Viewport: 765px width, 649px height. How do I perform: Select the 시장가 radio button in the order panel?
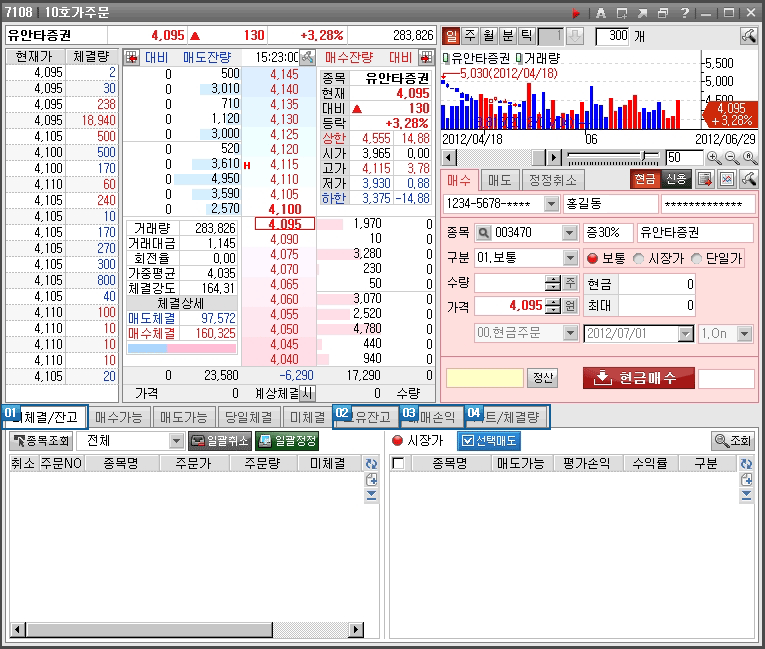[x=638, y=259]
